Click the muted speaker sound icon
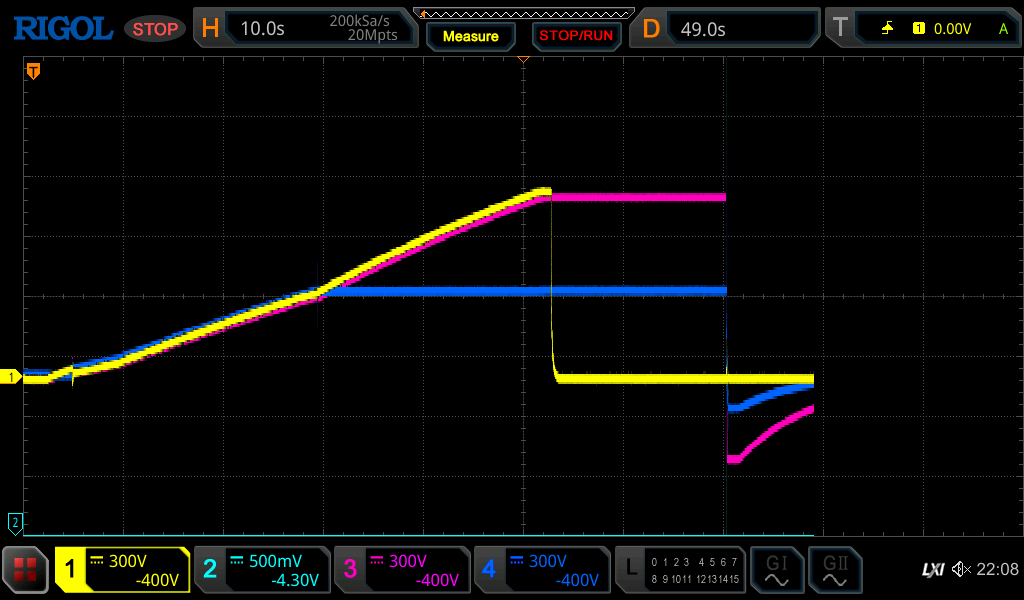 click(961, 569)
